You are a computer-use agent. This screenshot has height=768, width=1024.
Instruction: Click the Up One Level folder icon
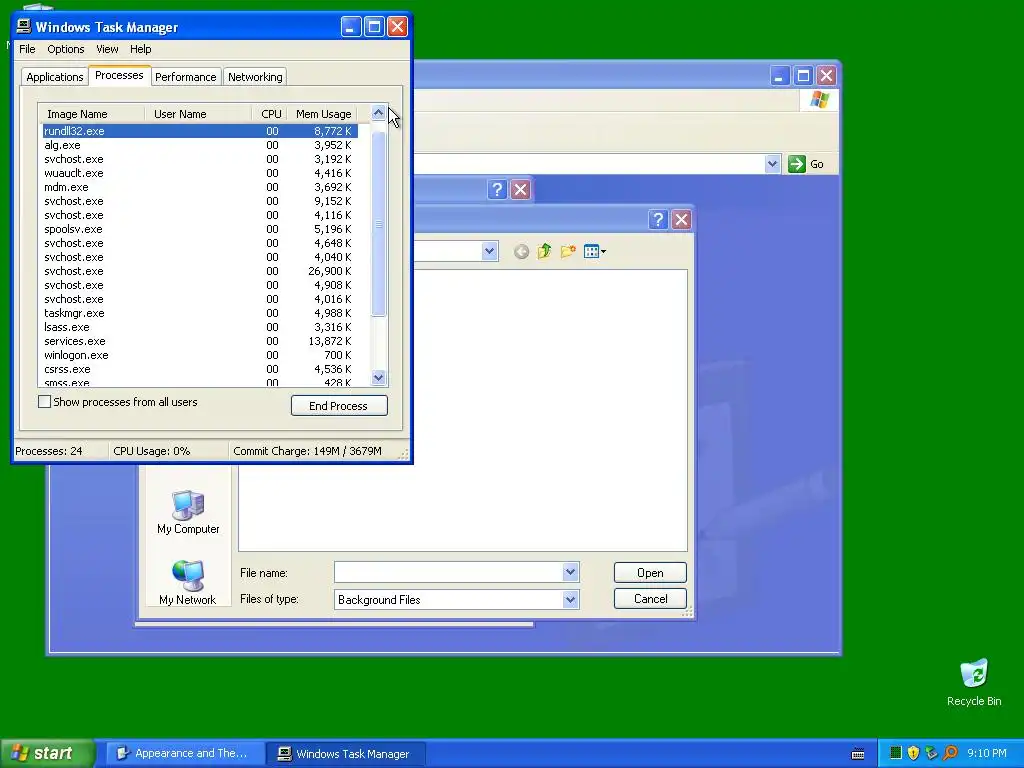[x=544, y=251]
